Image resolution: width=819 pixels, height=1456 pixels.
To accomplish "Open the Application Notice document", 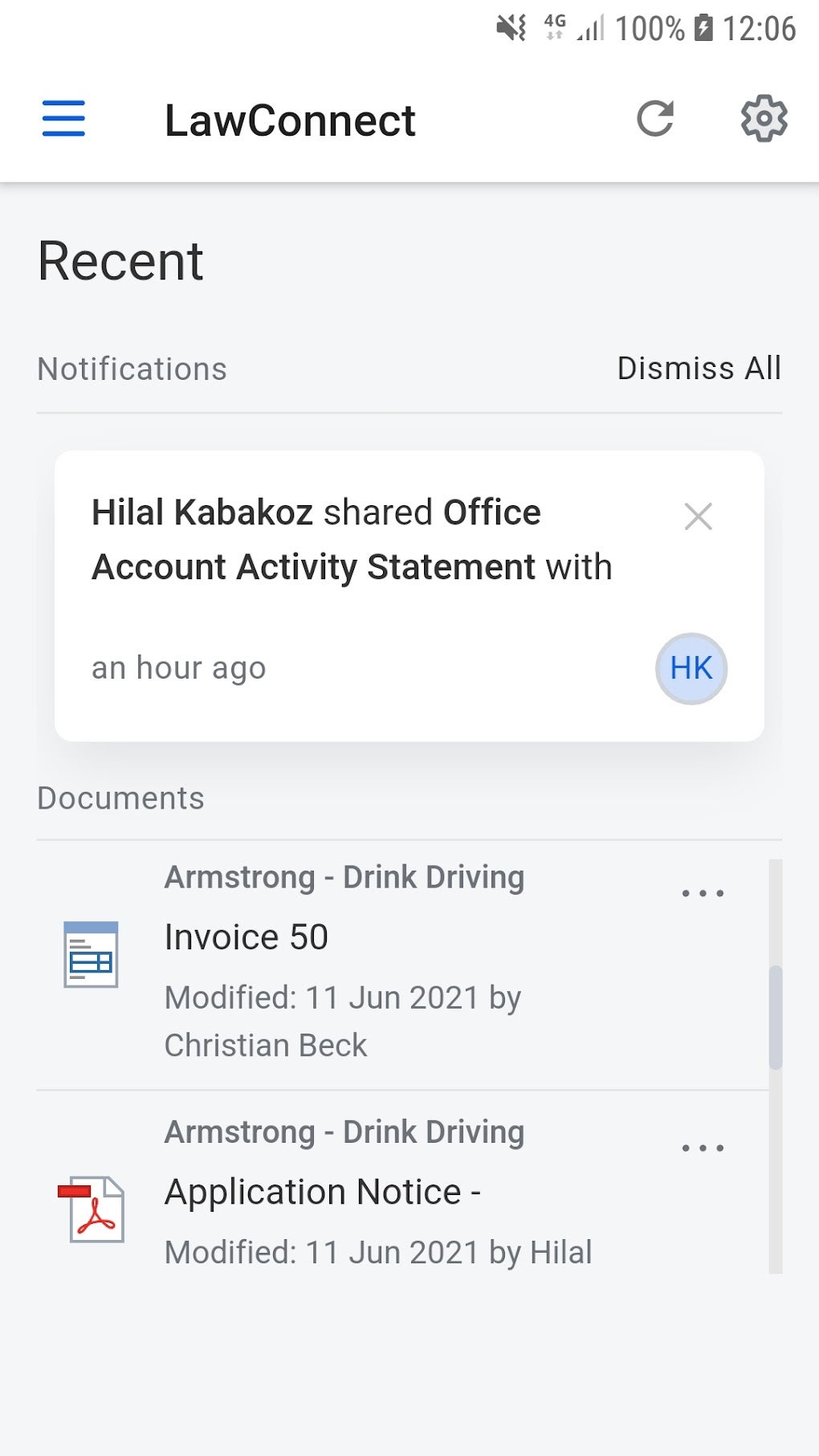I will [322, 1192].
